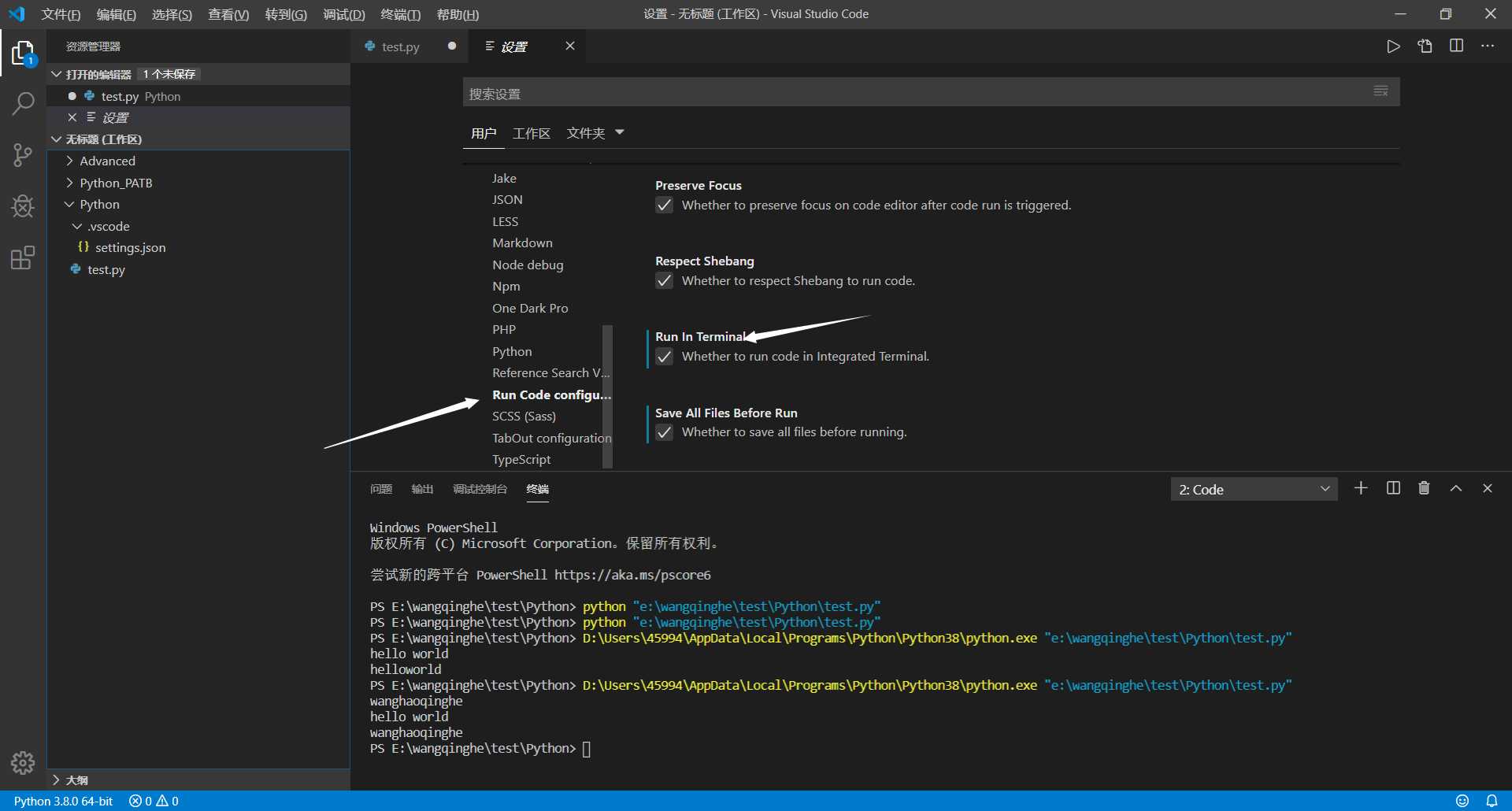This screenshot has height=811, width=1512.
Task: Open the Manage gear menu
Action: tap(23, 762)
